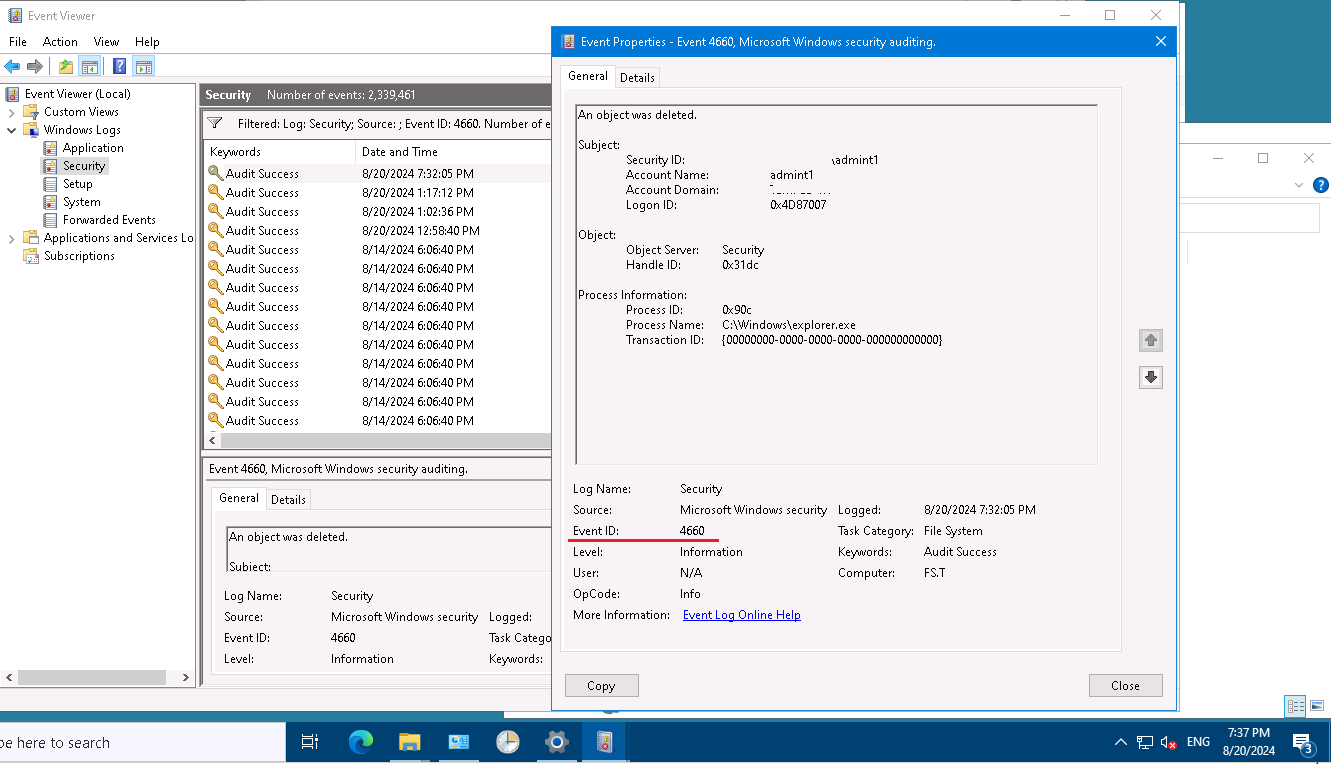Sort by the Date and Time column header

pyautogui.click(x=453, y=152)
